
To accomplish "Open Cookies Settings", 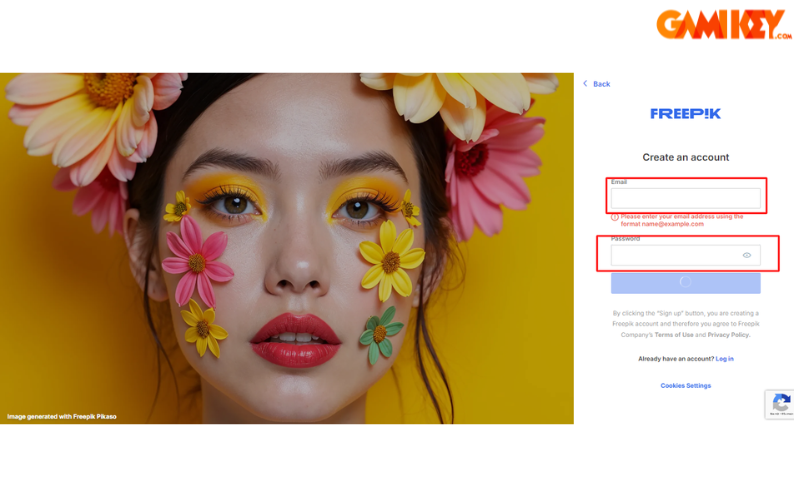I will coord(685,386).
